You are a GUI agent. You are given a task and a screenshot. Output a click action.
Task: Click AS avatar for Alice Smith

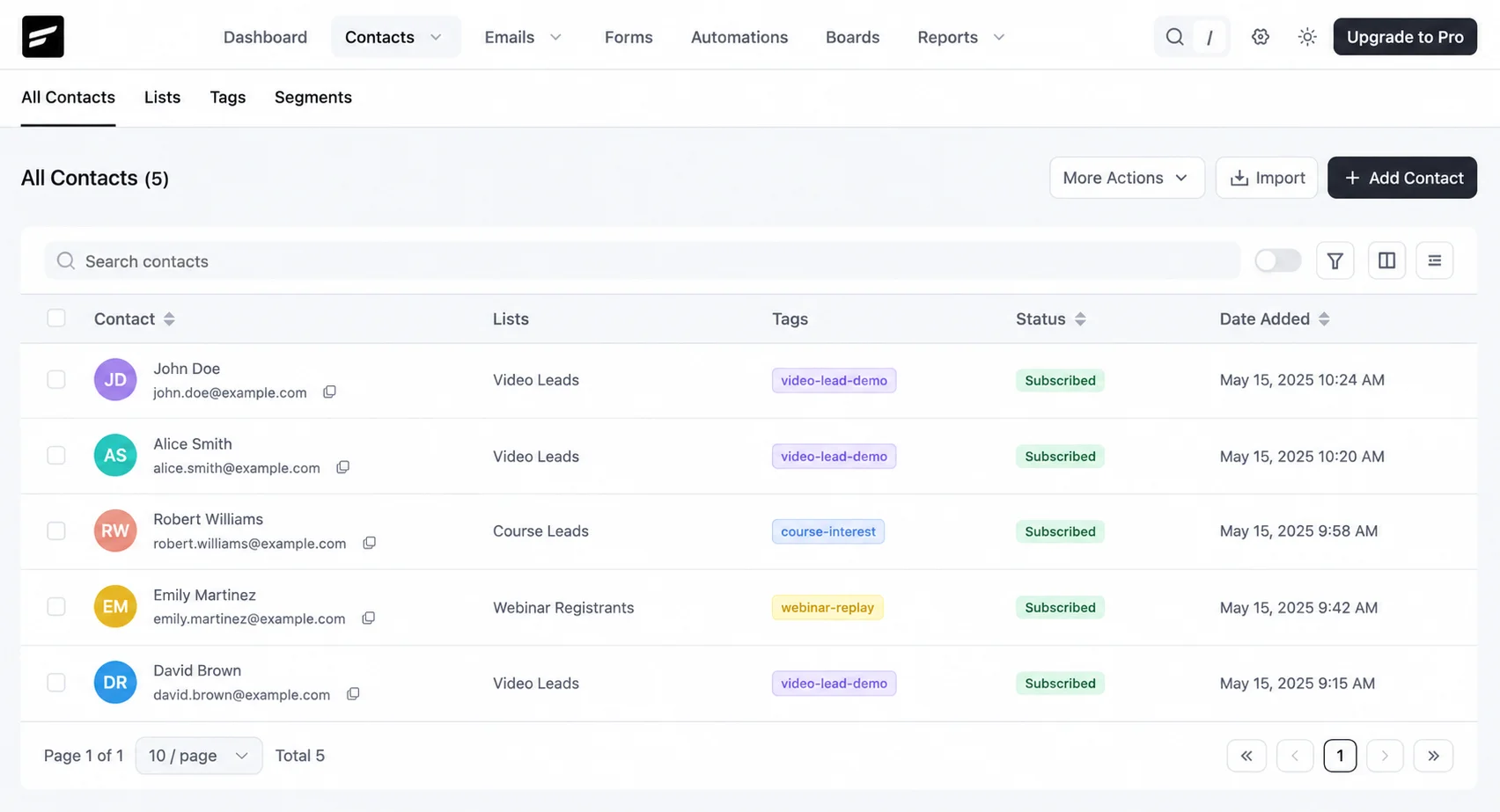coord(115,456)
